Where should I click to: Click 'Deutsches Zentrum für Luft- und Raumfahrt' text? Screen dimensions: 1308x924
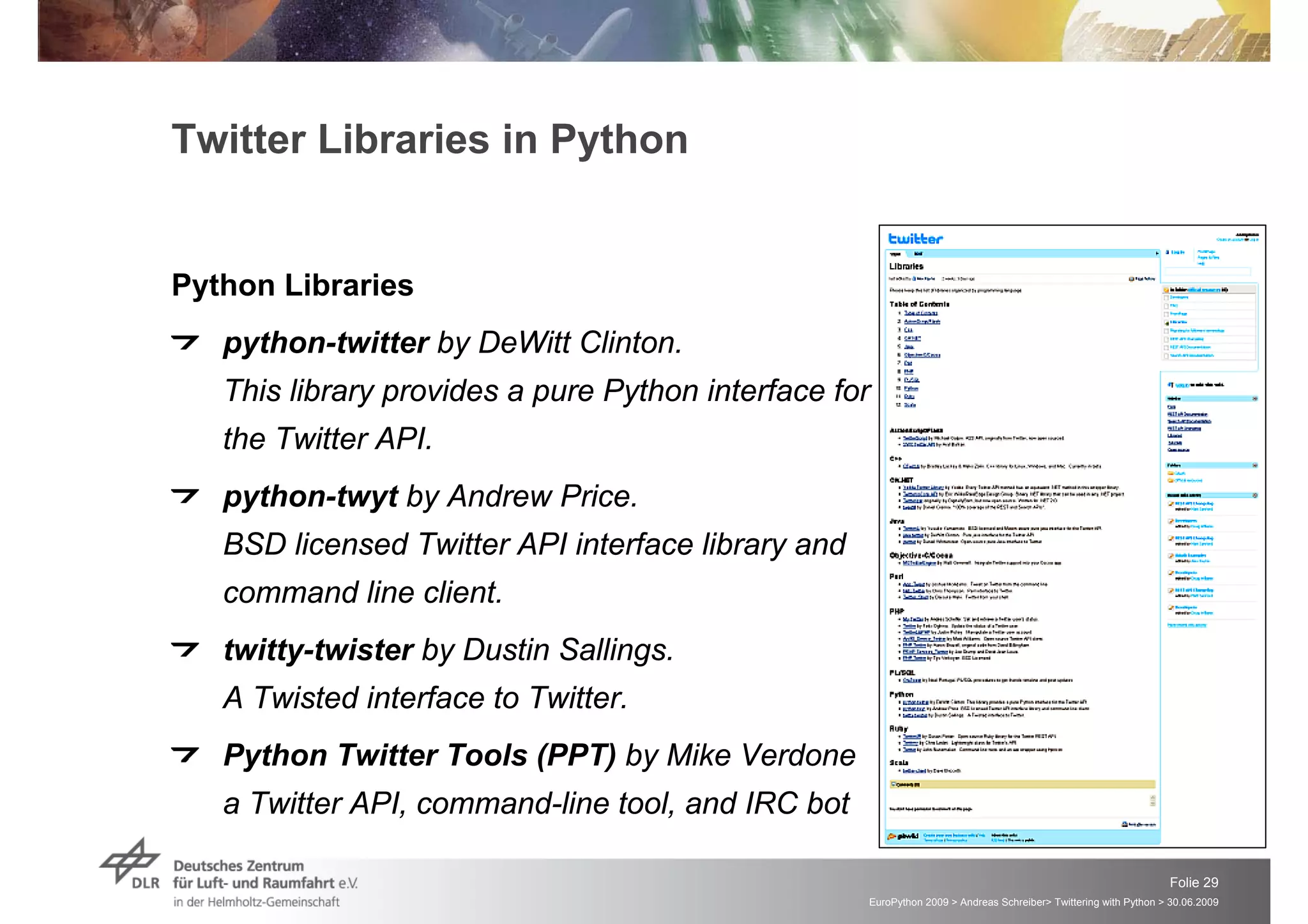265,875
